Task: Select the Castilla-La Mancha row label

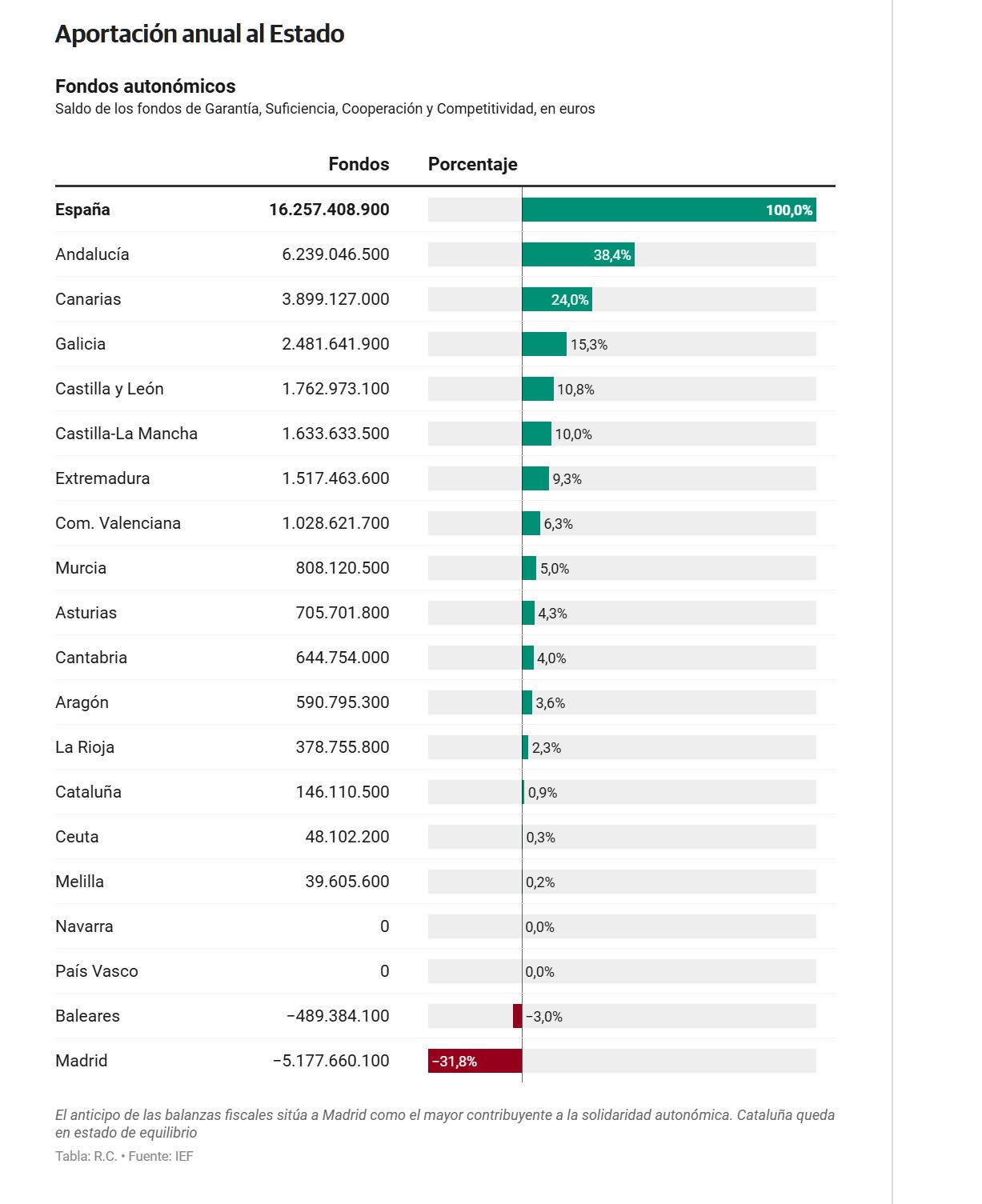Action: (126, 434)
